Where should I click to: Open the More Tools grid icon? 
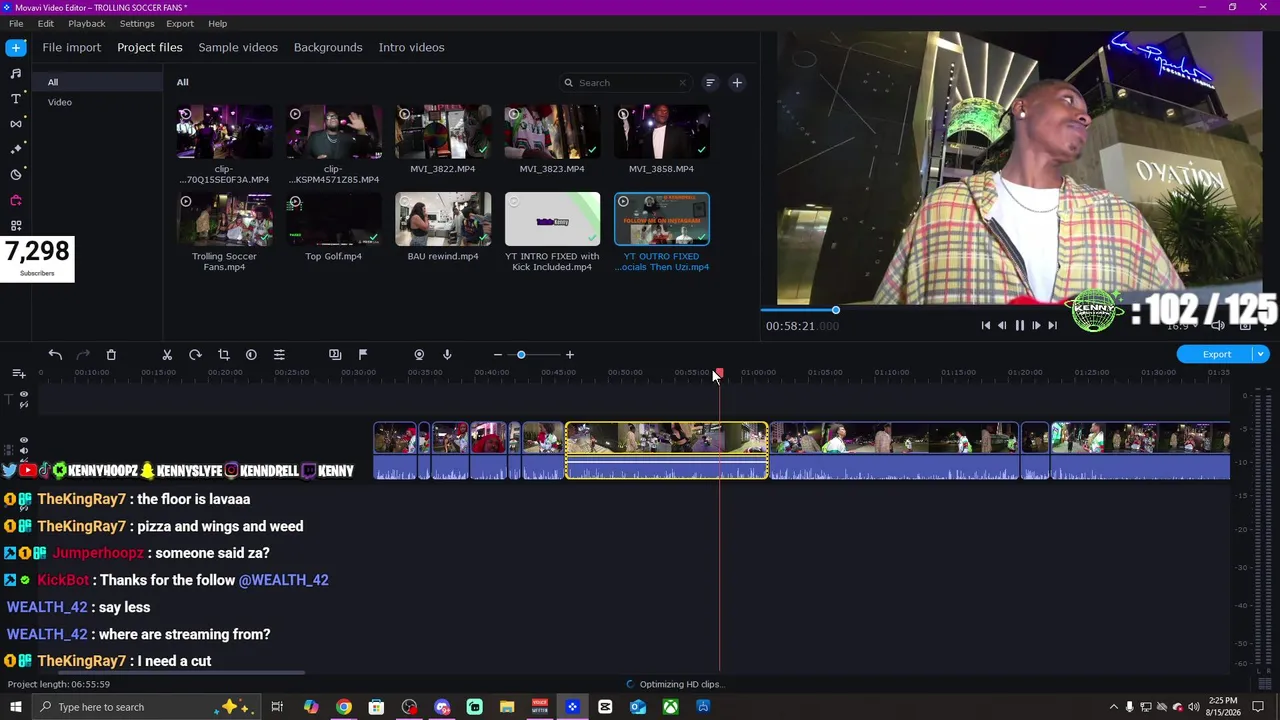[16, 226]
